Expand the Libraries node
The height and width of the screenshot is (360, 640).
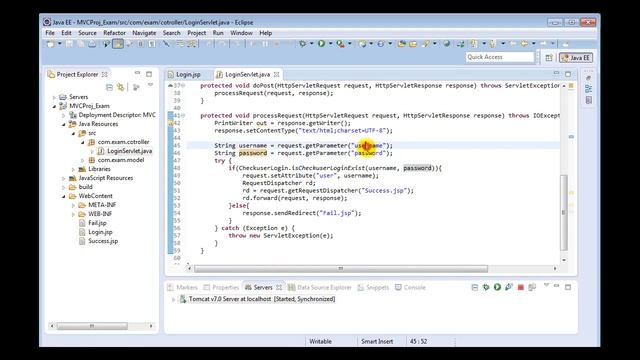73,169
